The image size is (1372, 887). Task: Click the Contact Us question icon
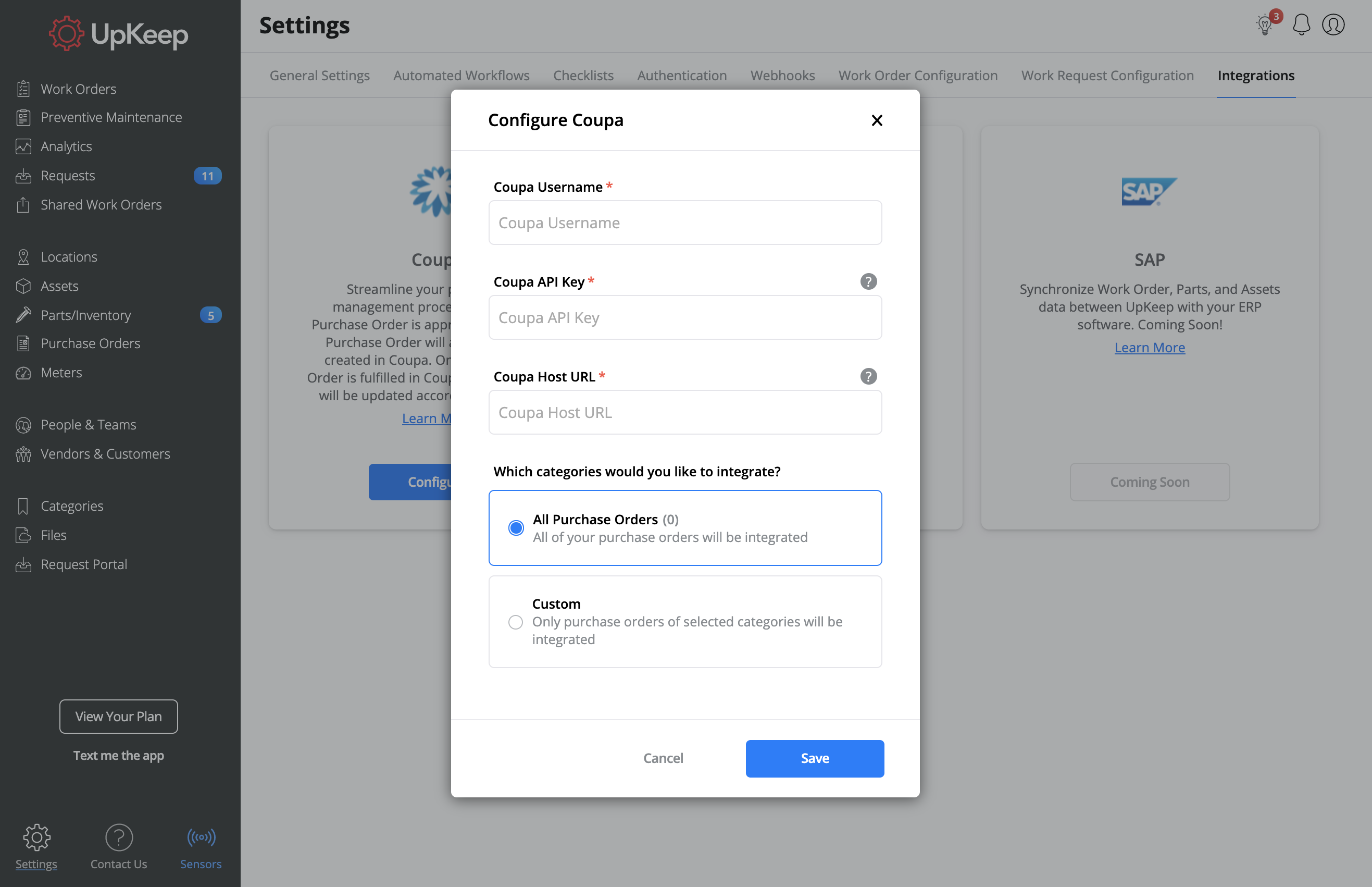119,837
